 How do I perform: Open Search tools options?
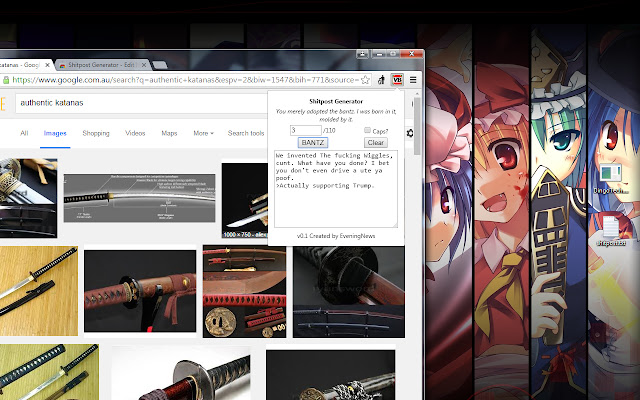pyautogui.click(x=246, y=133)
